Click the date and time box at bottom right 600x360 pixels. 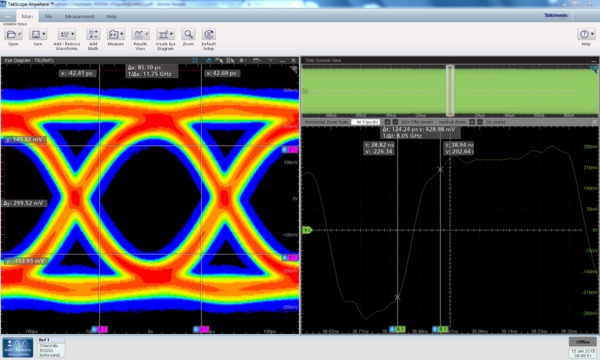583,353
